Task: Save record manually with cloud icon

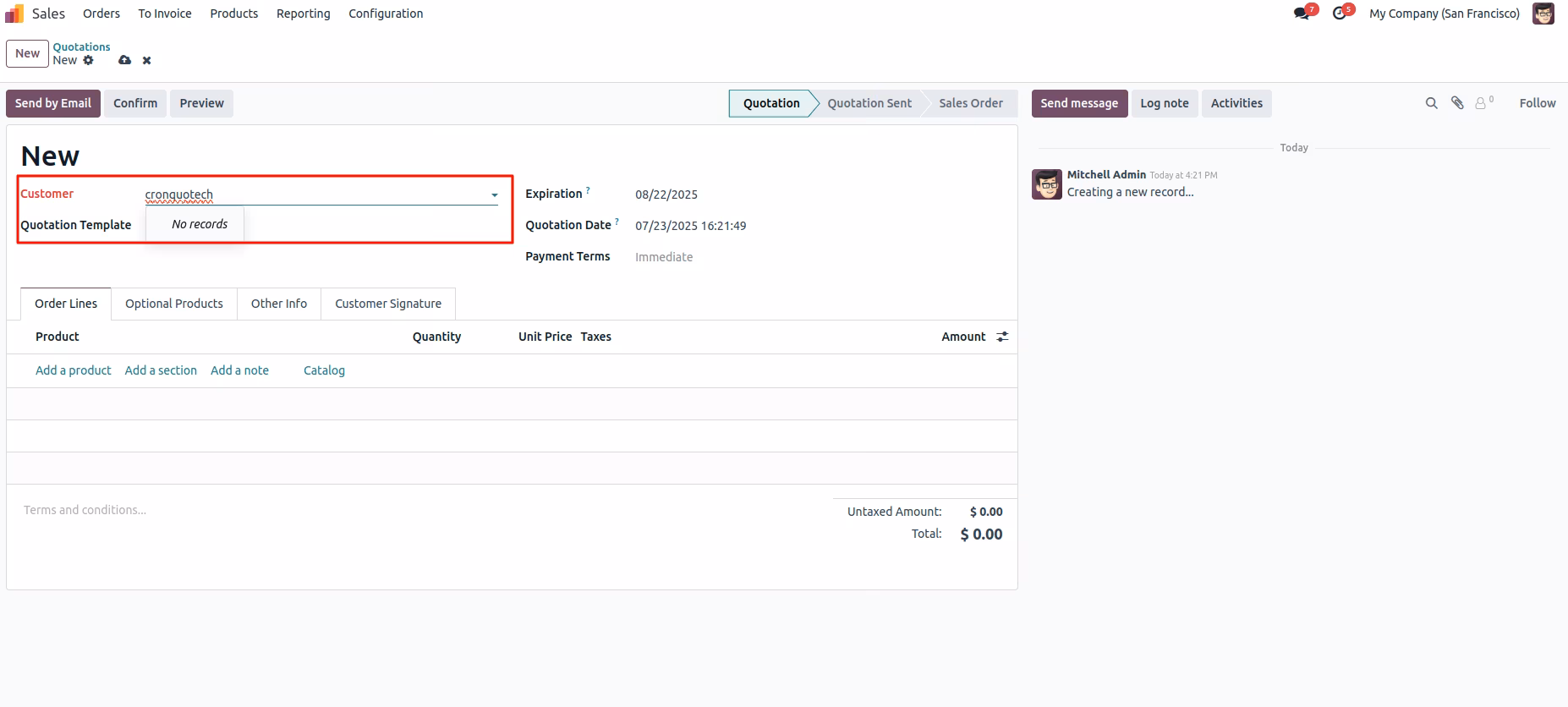Action: click(124, 60)
